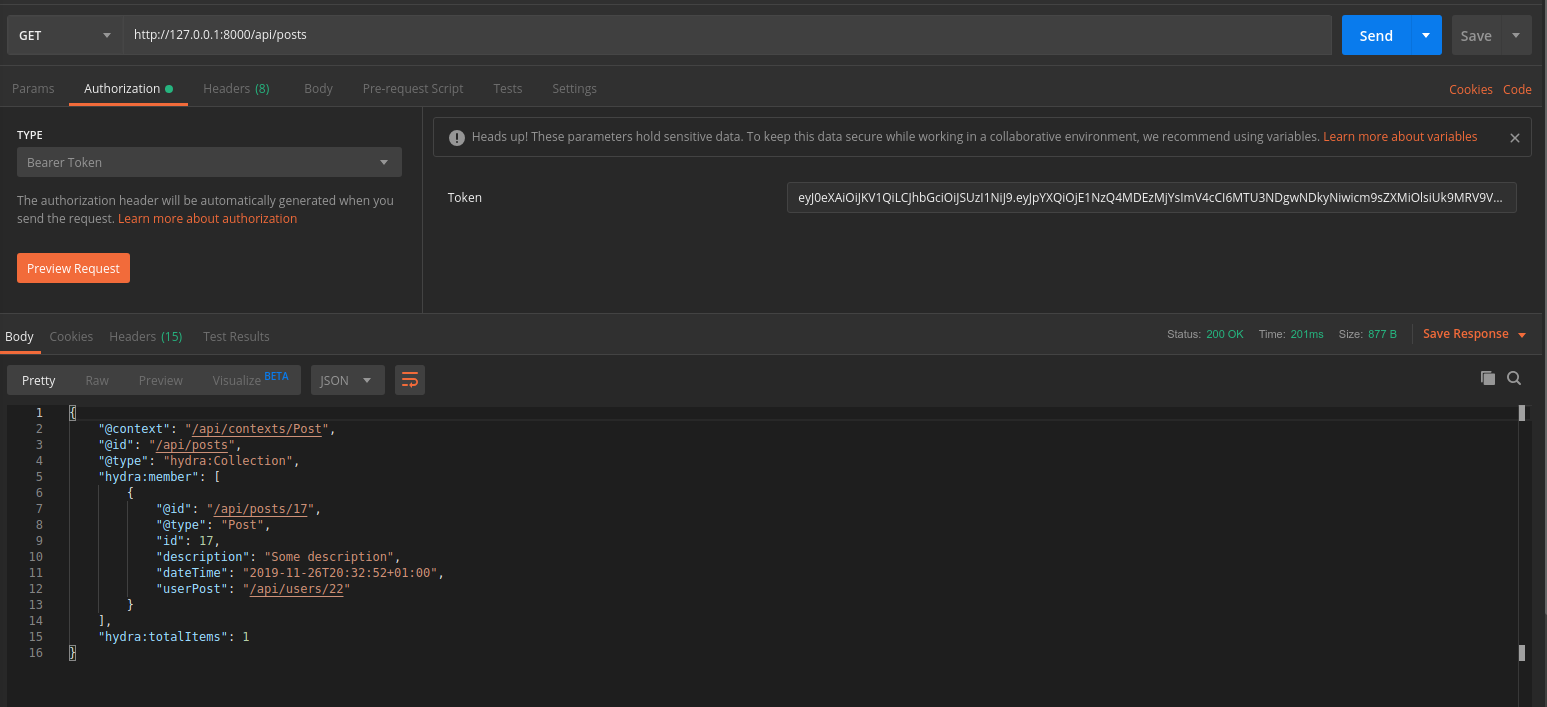Click the Save request button
Image resolution: width=1547 pixels, height=707 pixels.
coord(1476,35)
